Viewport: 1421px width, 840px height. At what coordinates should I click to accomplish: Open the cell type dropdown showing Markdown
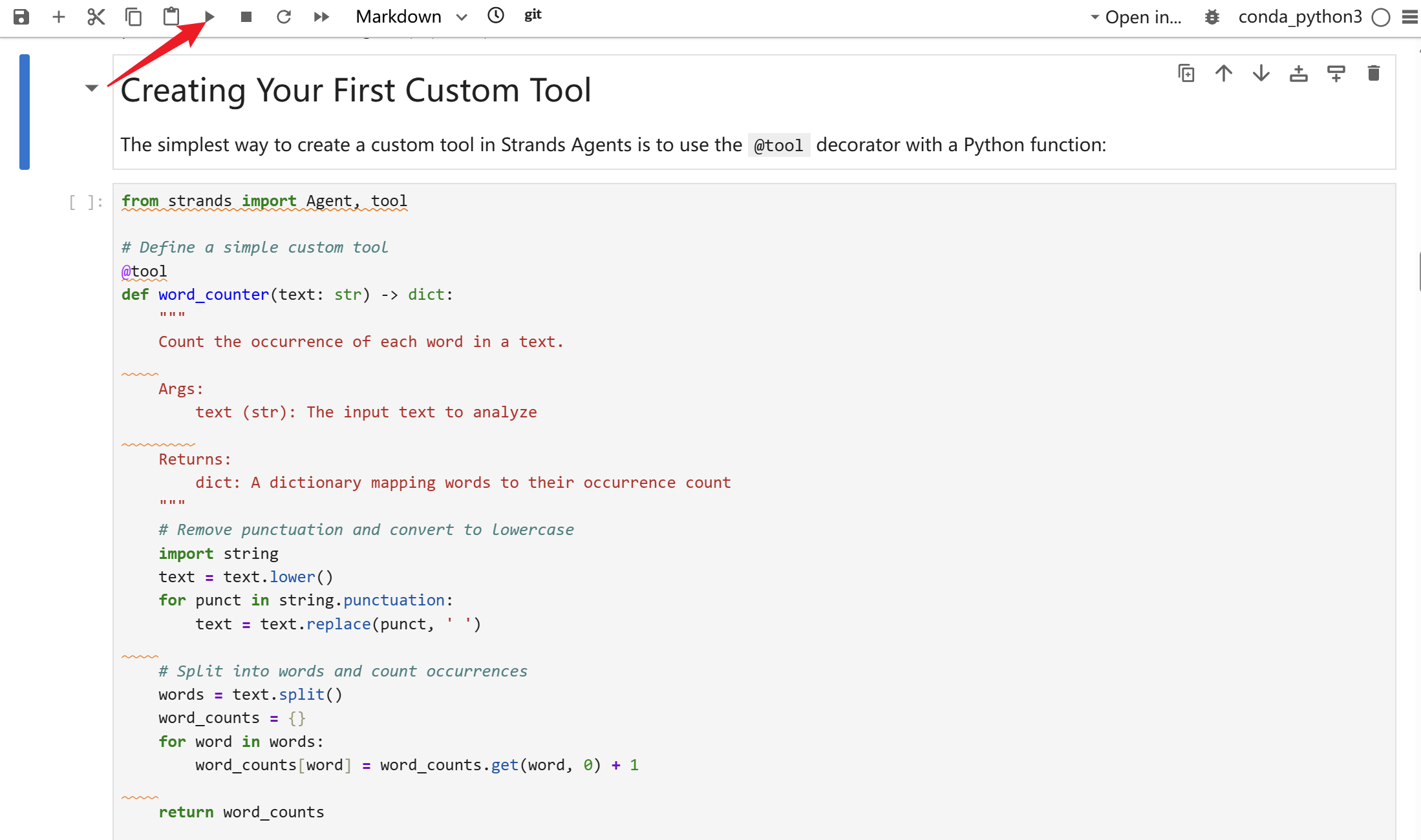(411, 17)
